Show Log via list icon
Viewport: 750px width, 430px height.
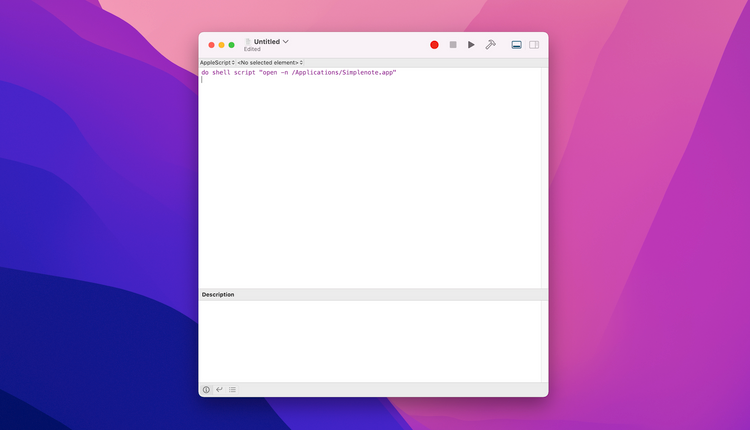(232, 389)
